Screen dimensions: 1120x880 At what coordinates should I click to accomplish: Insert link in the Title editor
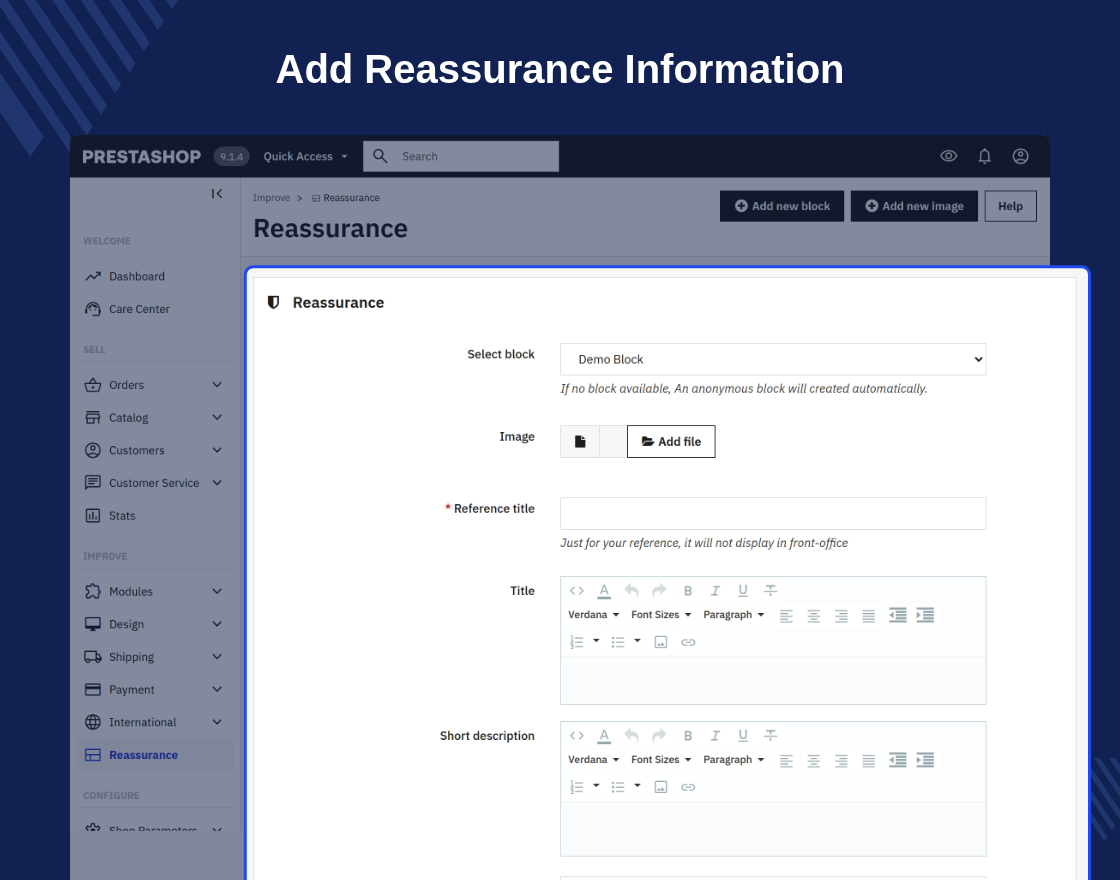pos(688,642)
